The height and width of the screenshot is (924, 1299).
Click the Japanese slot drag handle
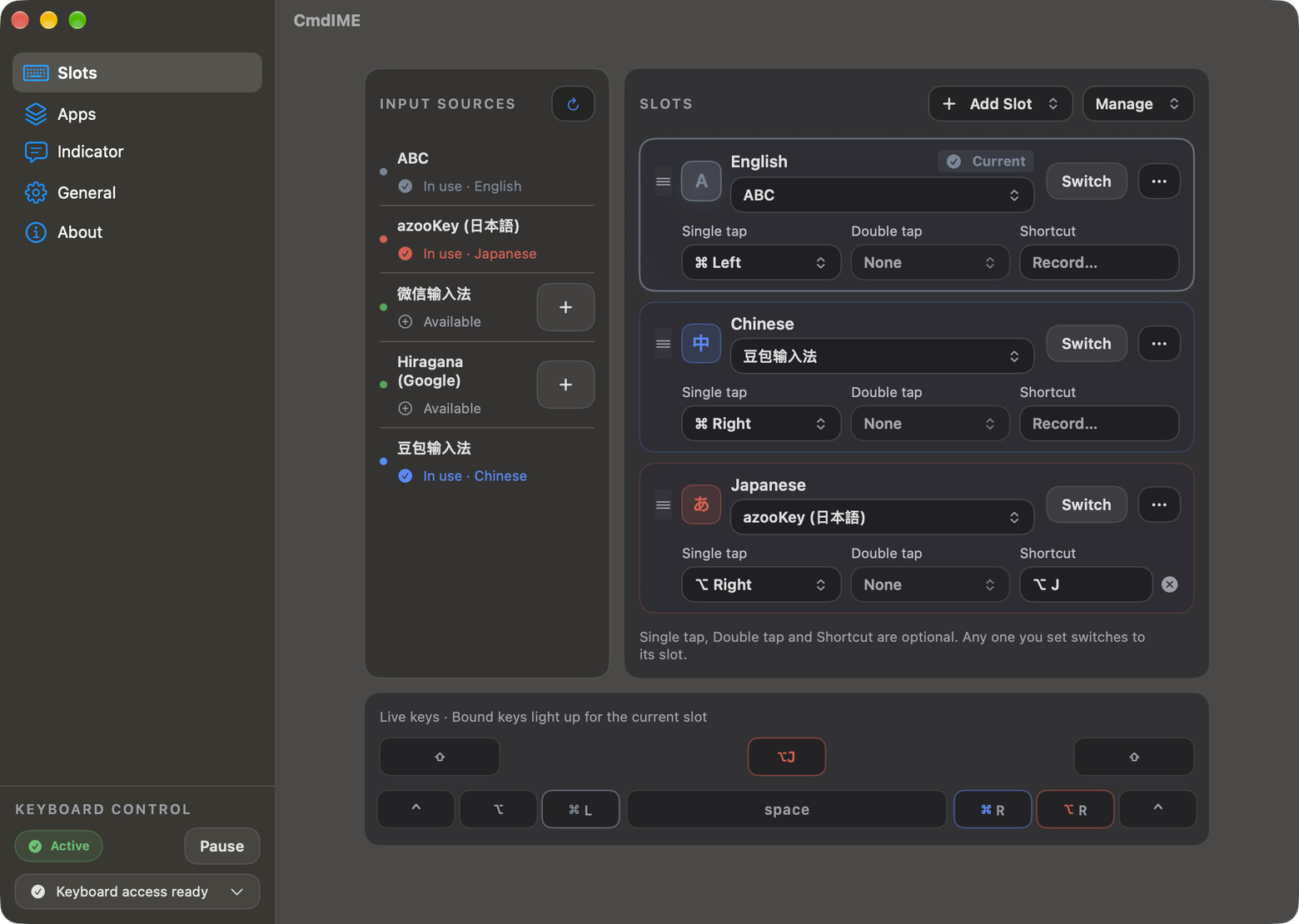(x=663, y=504)
